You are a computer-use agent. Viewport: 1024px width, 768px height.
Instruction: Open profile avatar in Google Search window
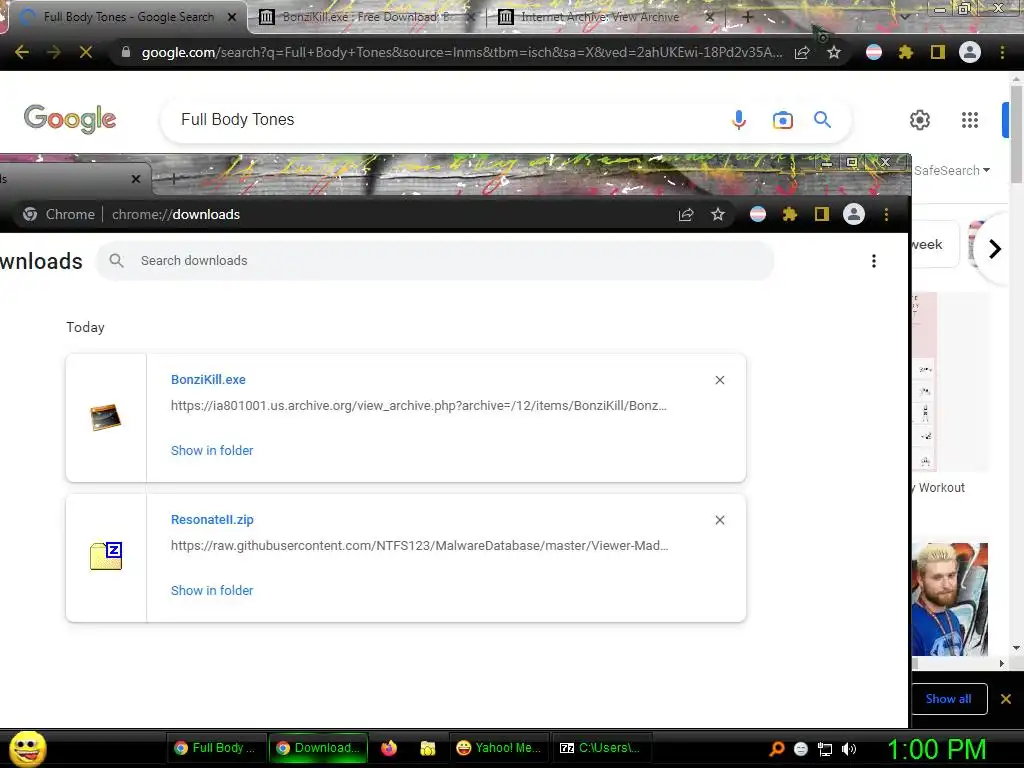970,52
